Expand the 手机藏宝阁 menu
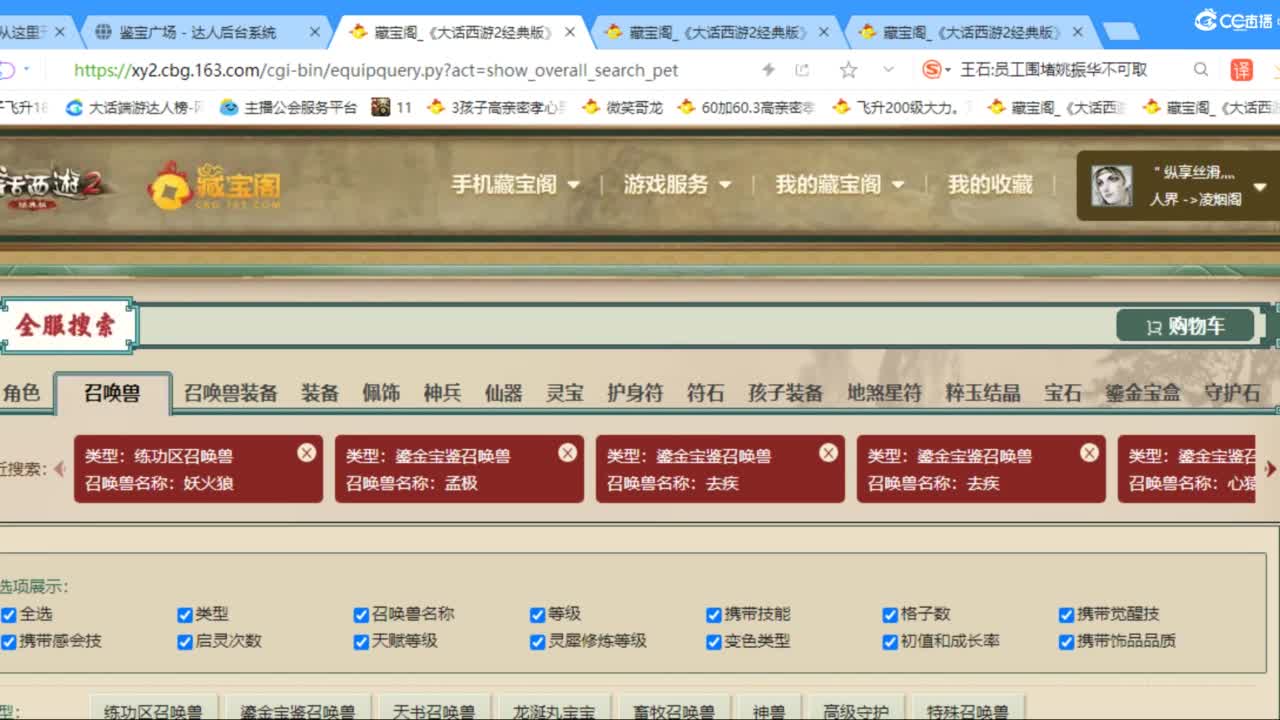 (x=515, y=184)
